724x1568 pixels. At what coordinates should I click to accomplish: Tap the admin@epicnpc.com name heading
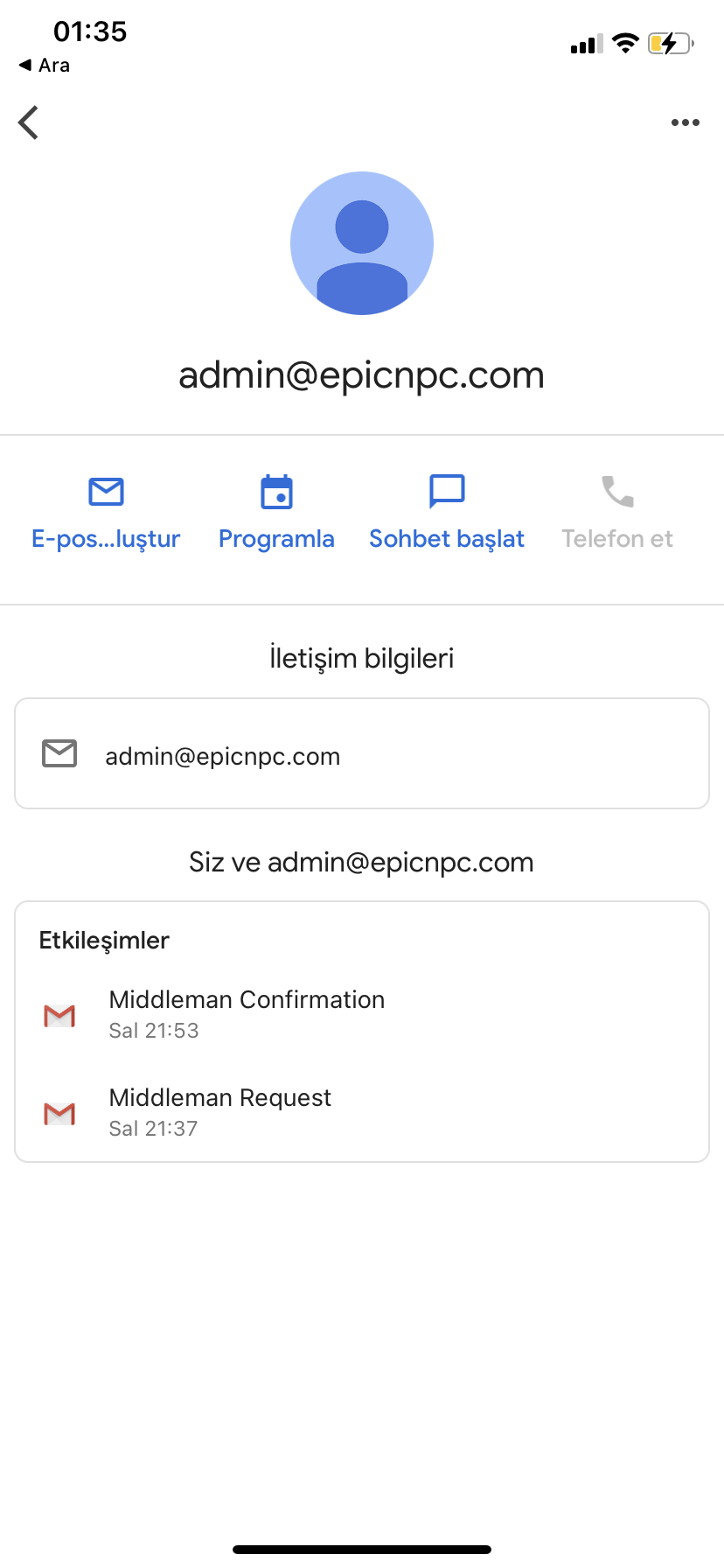click(362, 376)
